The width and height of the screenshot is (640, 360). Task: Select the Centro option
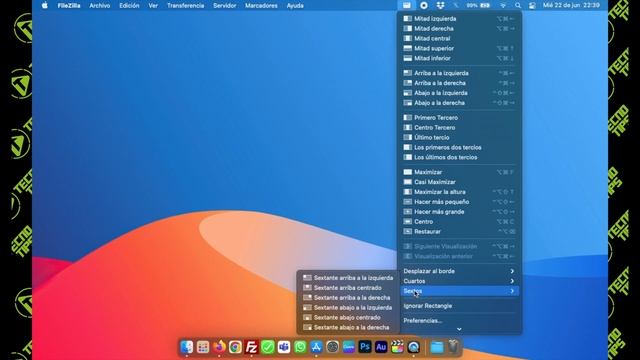click(459, 222)
